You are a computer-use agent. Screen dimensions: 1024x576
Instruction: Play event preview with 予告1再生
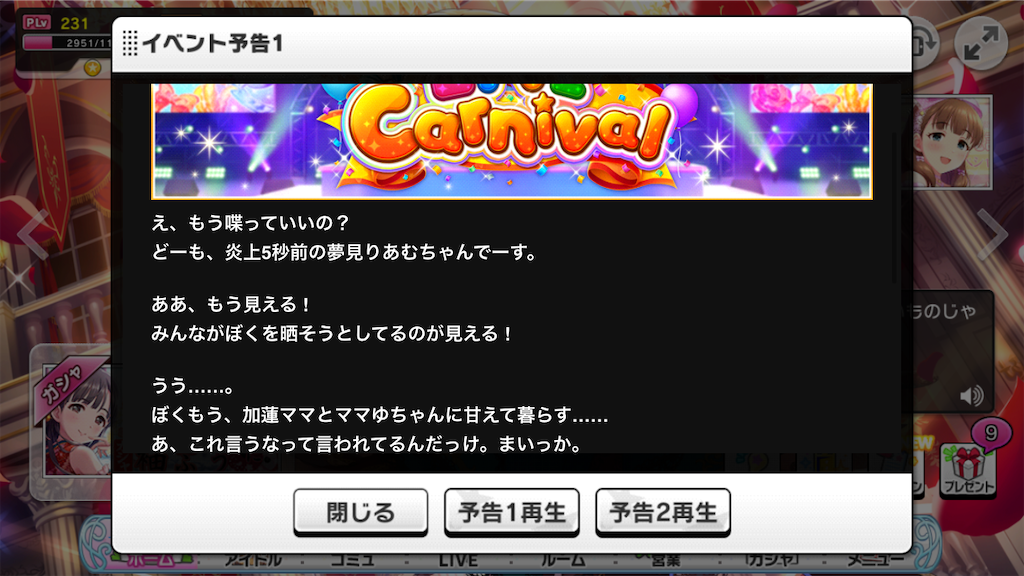point(511,512)
